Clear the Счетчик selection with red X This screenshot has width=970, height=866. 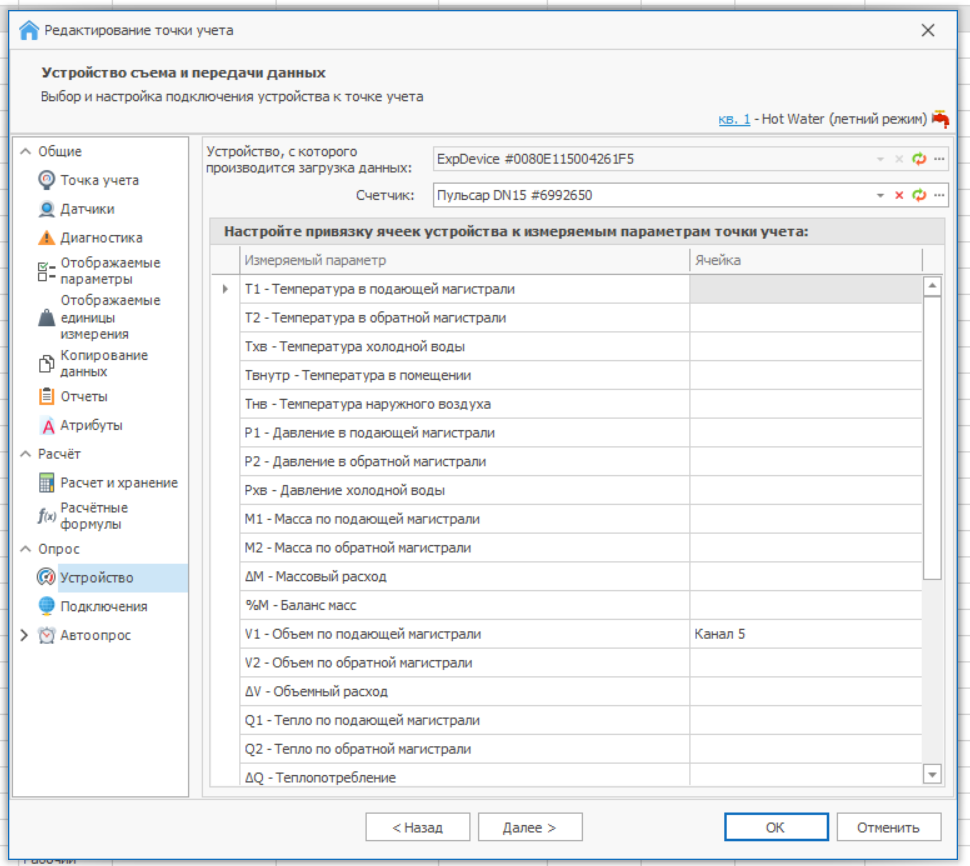click(x=899, y=195)
